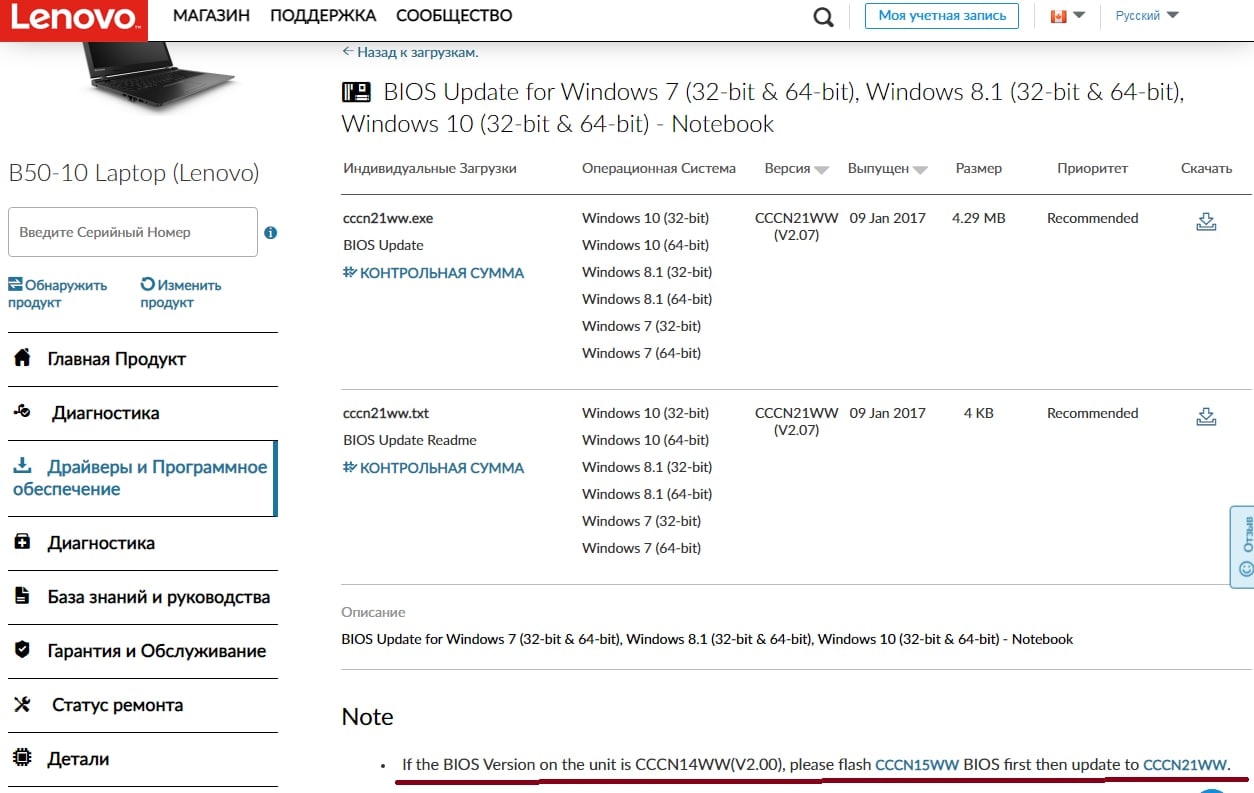Open Детали sidebar item

point(143,759)
